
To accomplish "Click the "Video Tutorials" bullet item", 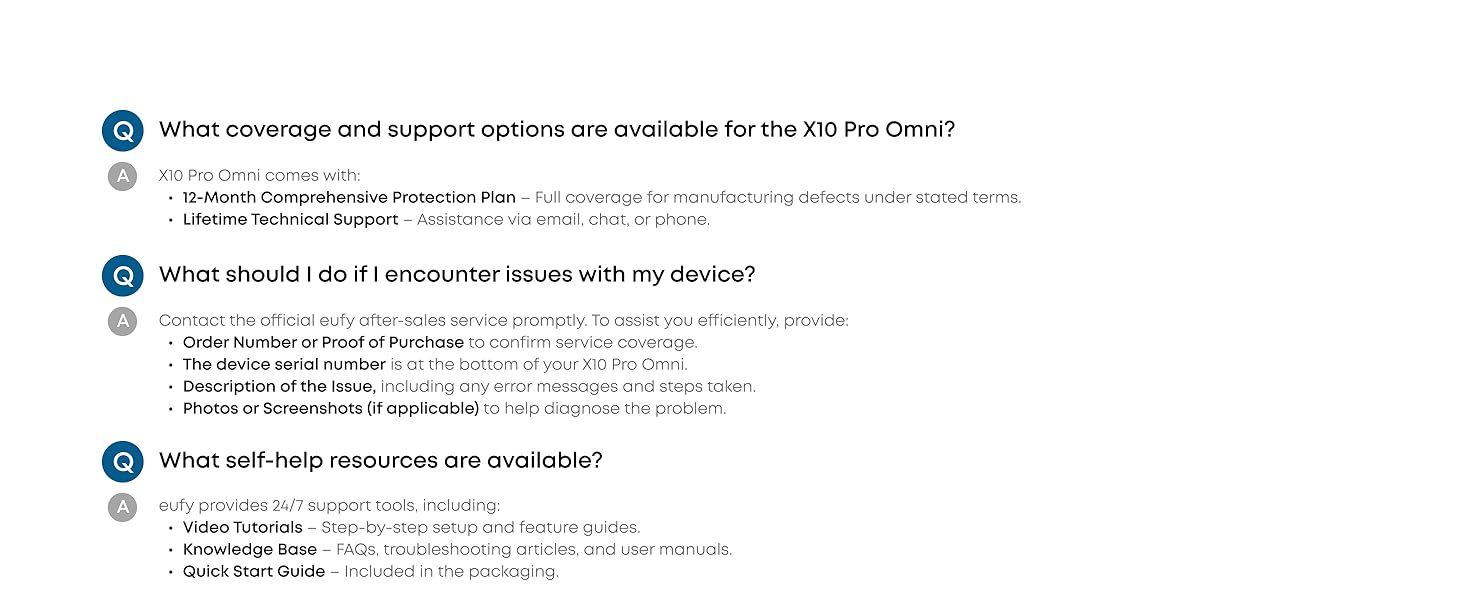I will click(x=242, y=527).
